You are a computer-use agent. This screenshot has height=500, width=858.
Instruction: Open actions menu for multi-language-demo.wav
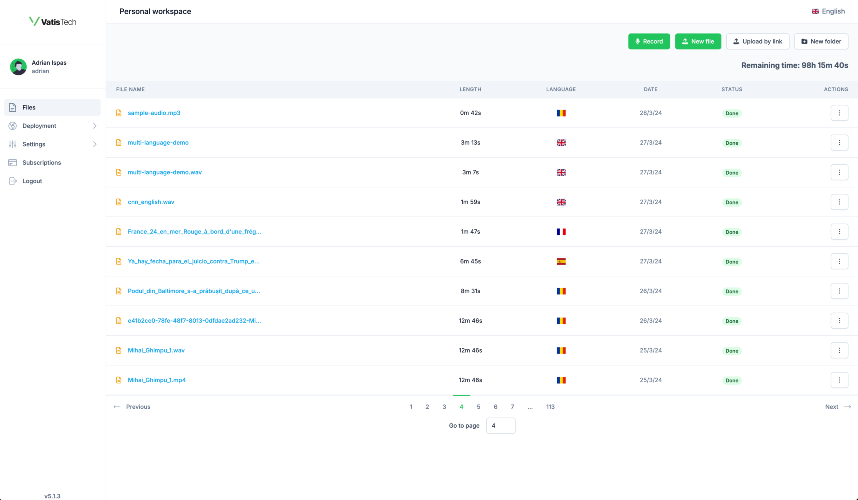(x=839, y=172)
